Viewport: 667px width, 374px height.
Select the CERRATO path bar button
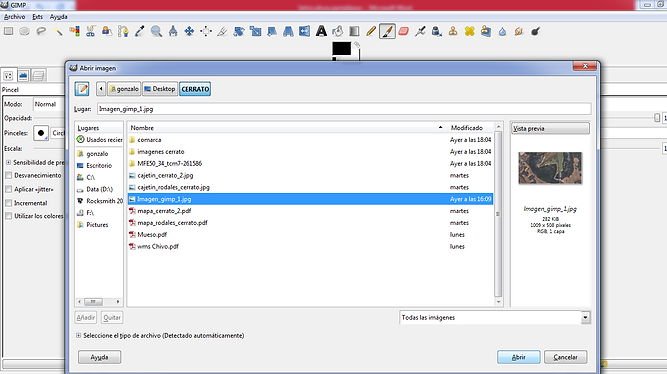195,89
